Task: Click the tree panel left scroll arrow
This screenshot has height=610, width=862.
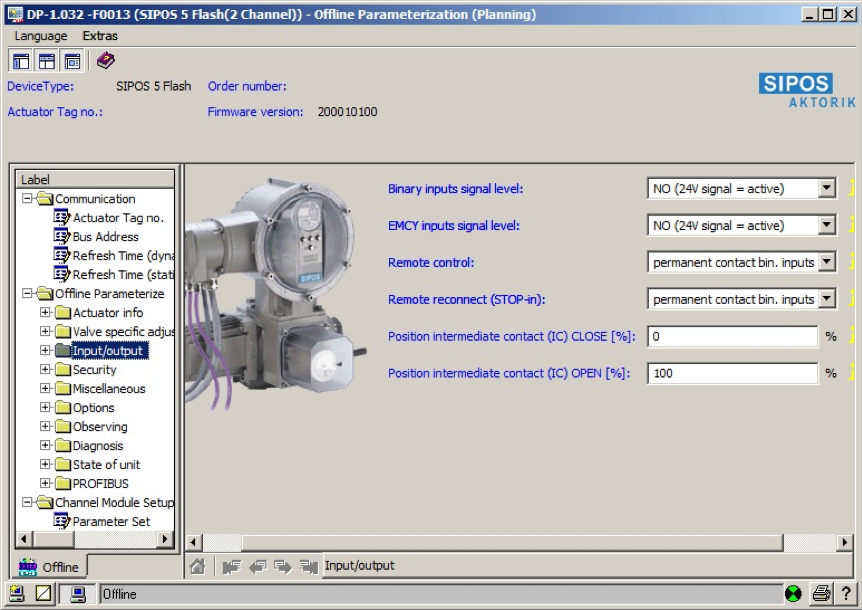Action: point(23,539)
